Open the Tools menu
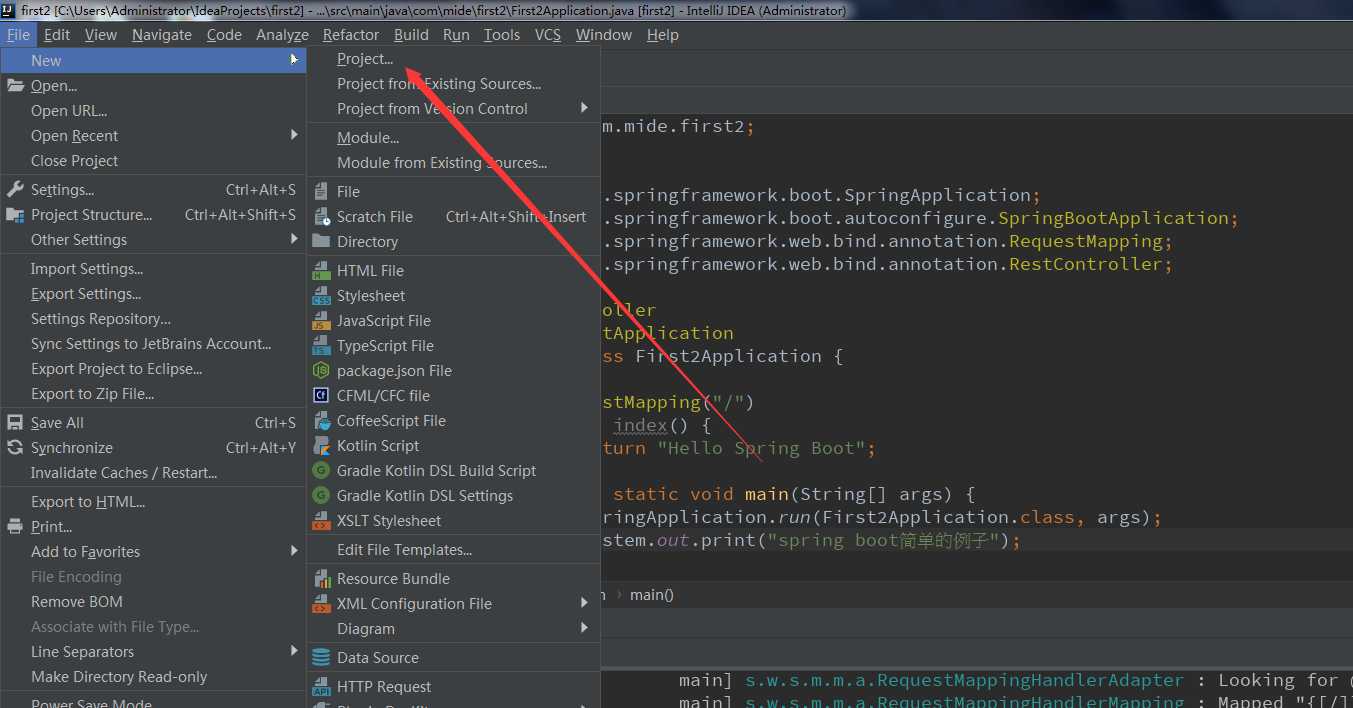Image resolution: width=1353 pixels, height=708 pixels. [x=502, y=35]
